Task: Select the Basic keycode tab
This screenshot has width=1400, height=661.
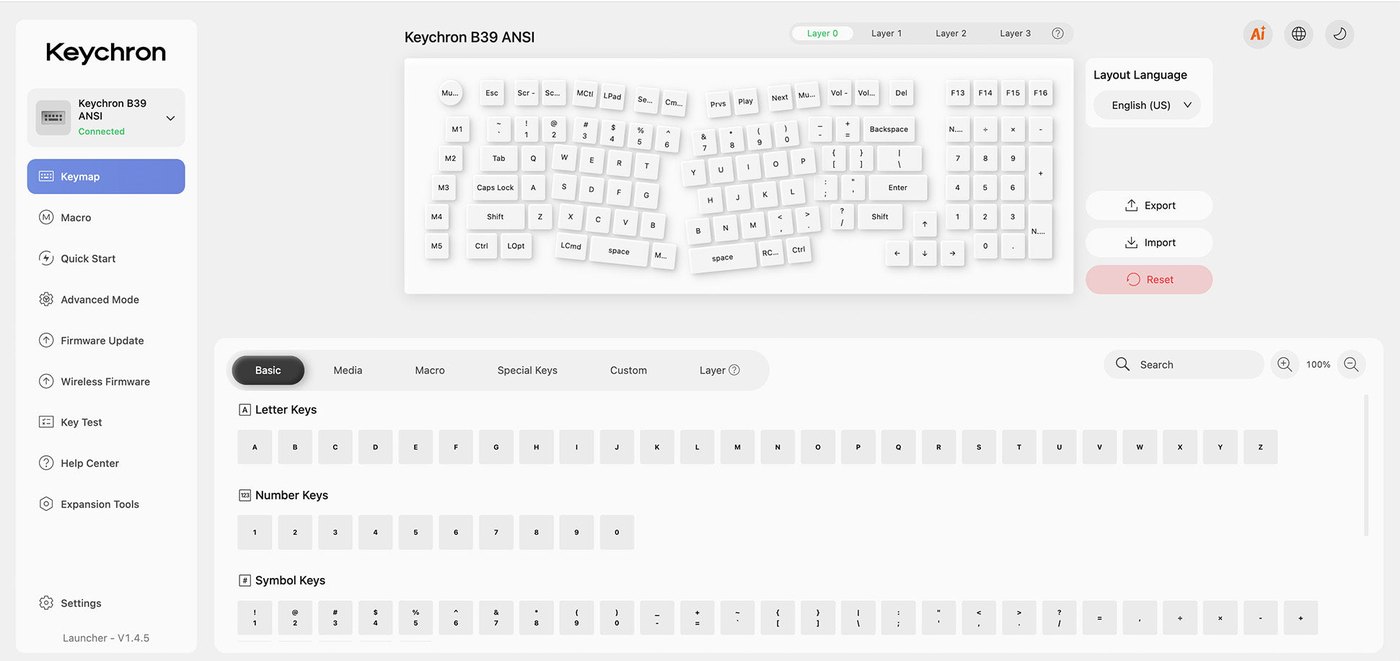Action: tap(268, 370)
